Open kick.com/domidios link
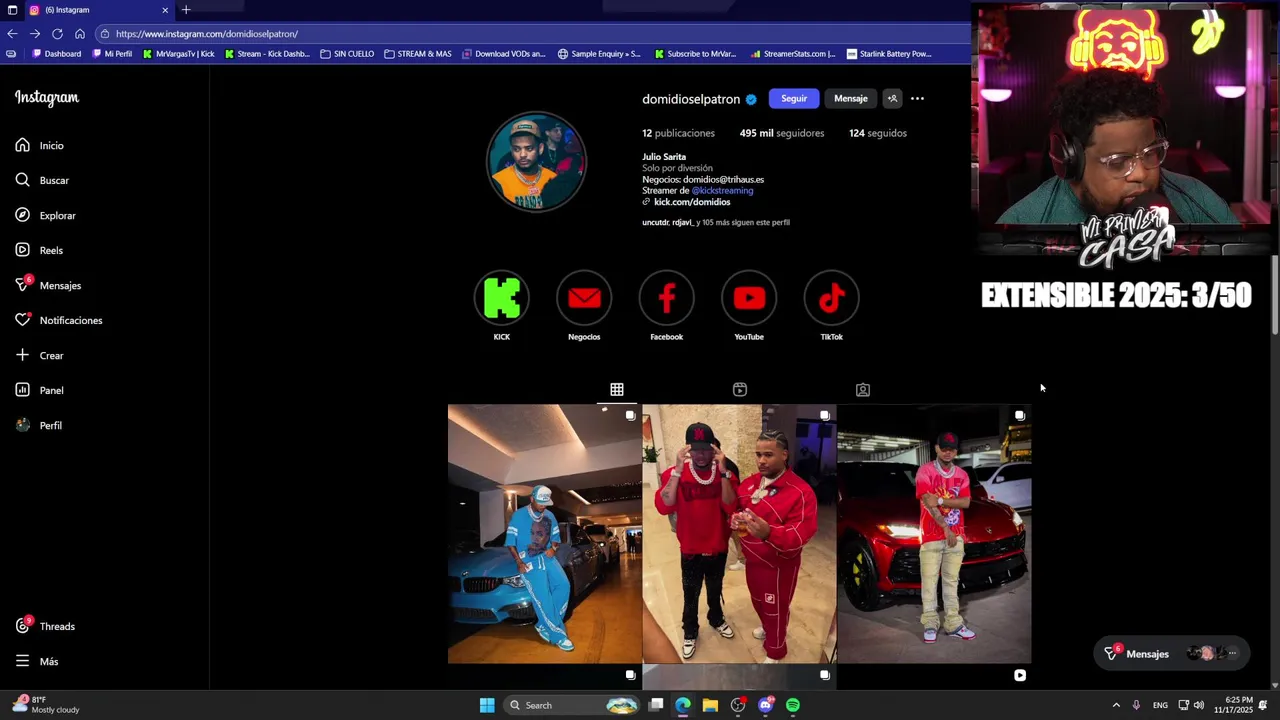 tap(692, 202)
